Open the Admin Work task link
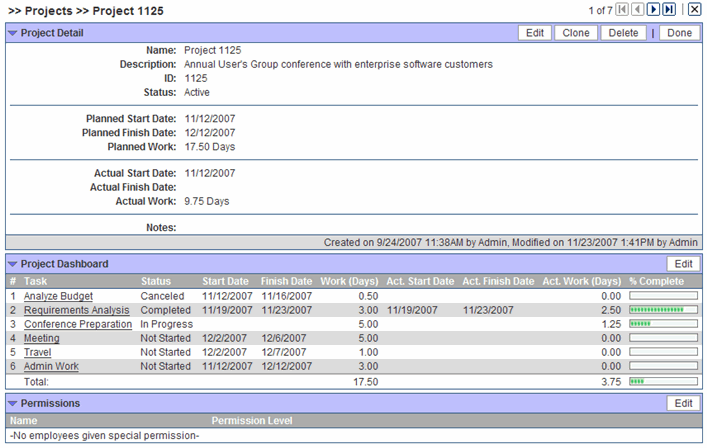This screenshot has width=707, height=448. point(51,366)
